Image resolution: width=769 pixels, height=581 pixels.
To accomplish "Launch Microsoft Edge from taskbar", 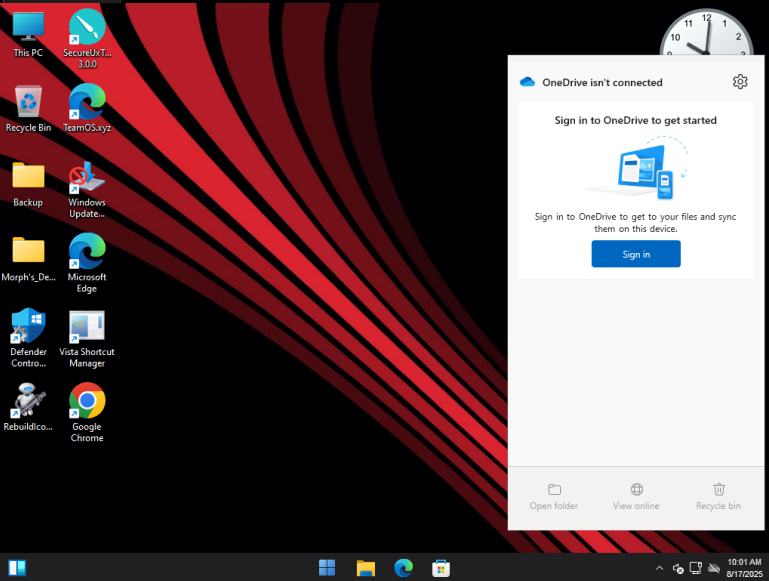I will [x=403, y=568].
